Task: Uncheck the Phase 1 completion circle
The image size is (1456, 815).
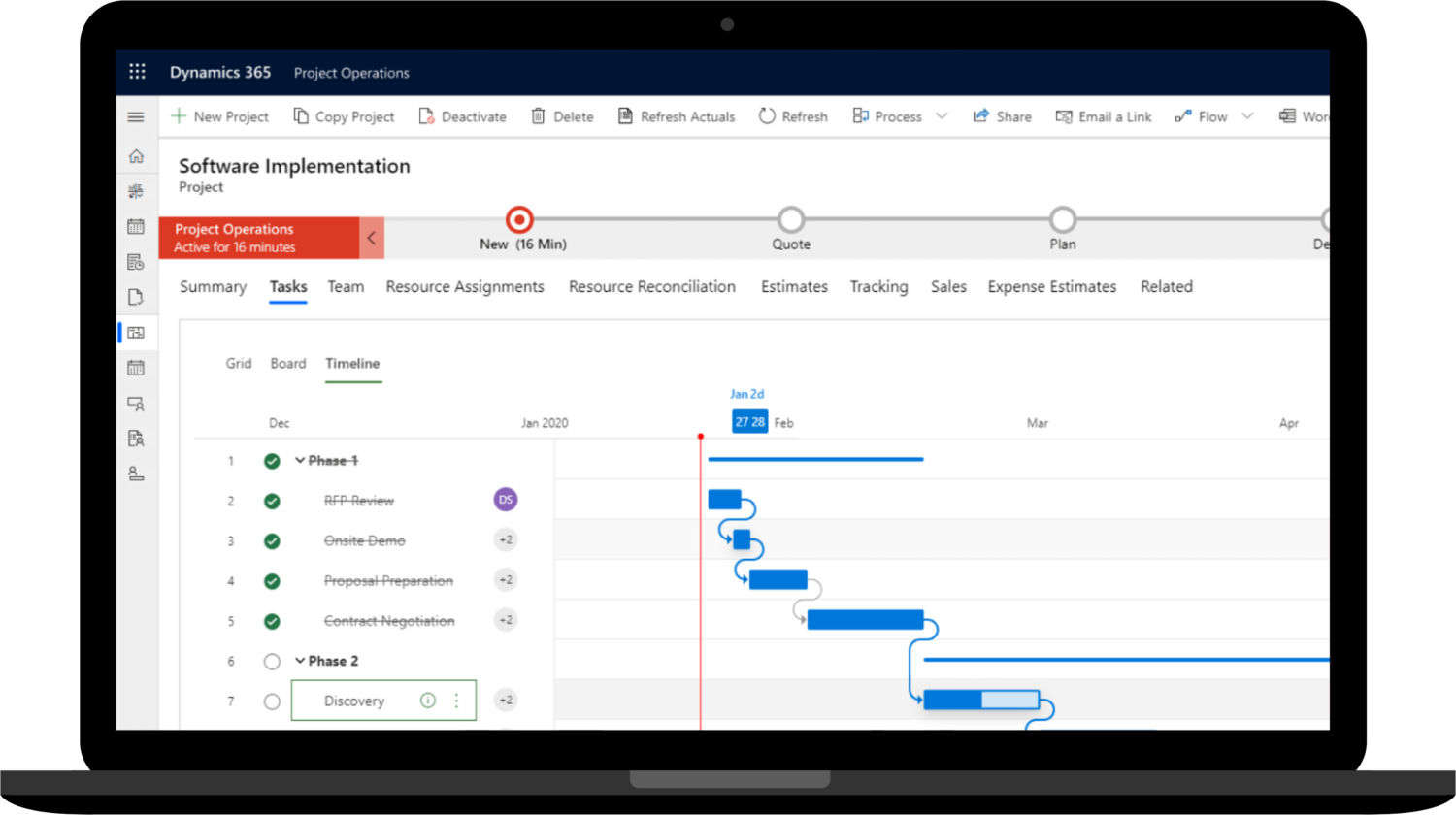Action: pyautogui.click(x=272, y=461)
